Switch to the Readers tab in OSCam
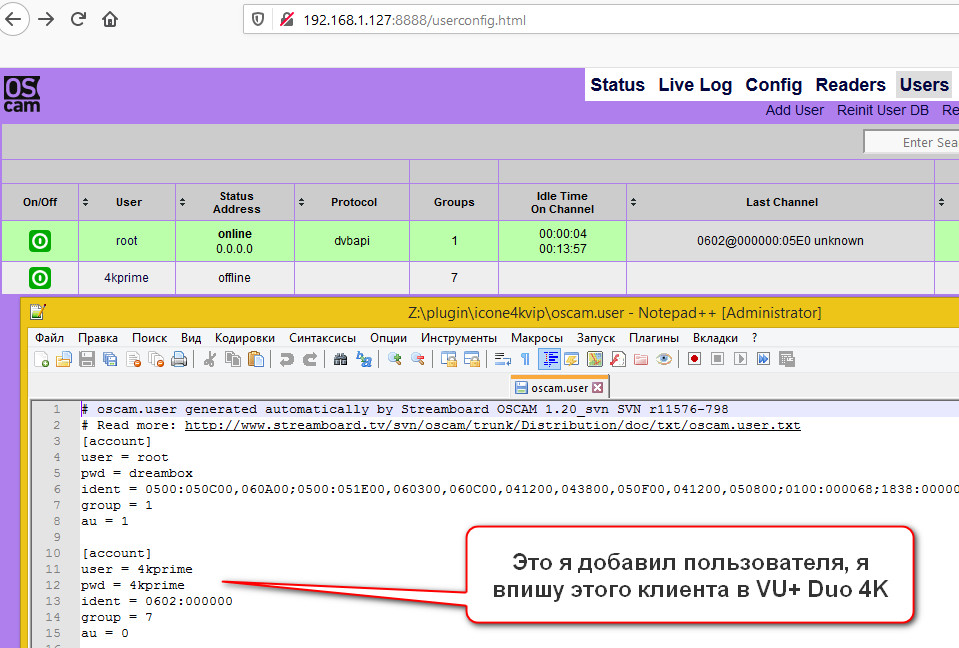The height and width of the screenshot is (648, 959). pyautogui.click(x=851, y=85)
